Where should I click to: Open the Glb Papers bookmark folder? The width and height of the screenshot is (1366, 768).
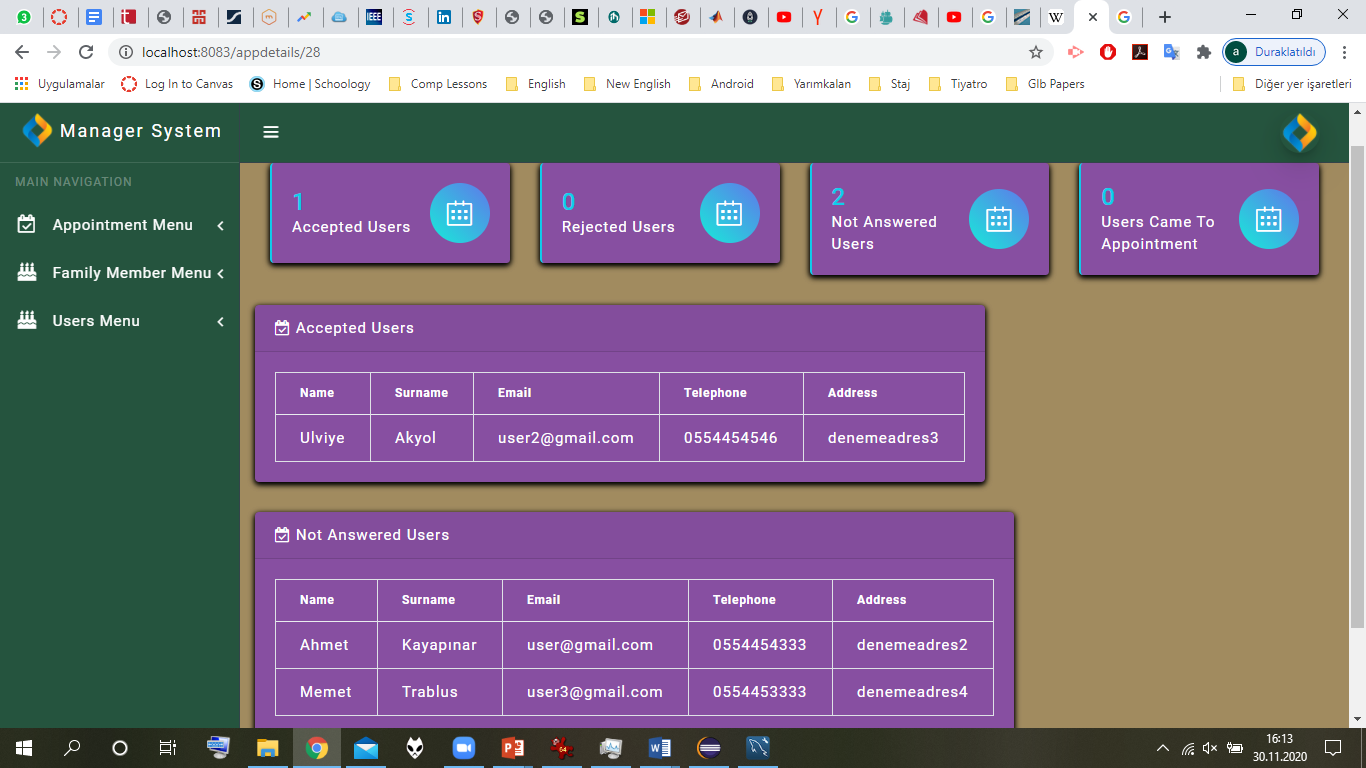(1045, 84)
